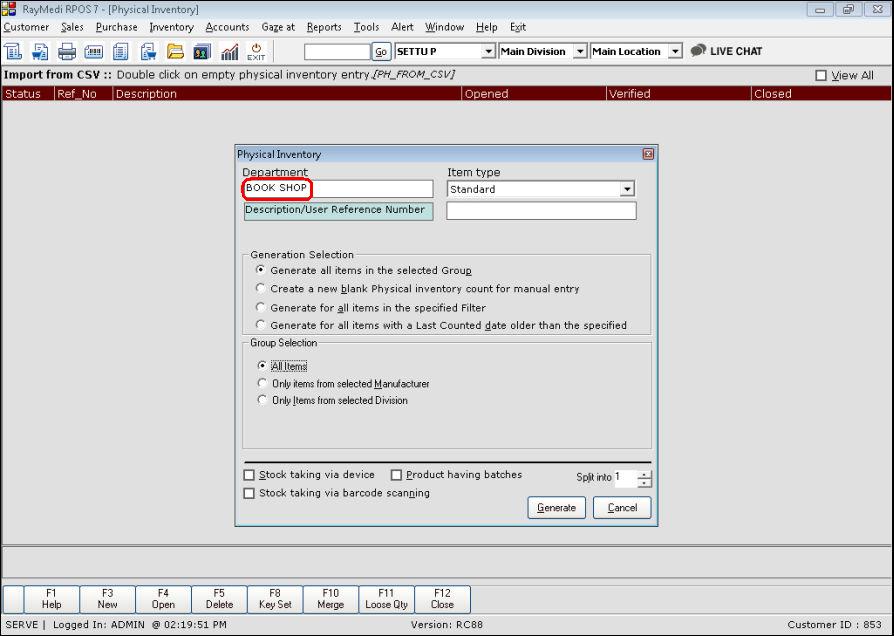Click the EXIT power toolbar icon
The image size is (894, 636).
(x=256, y=51)
